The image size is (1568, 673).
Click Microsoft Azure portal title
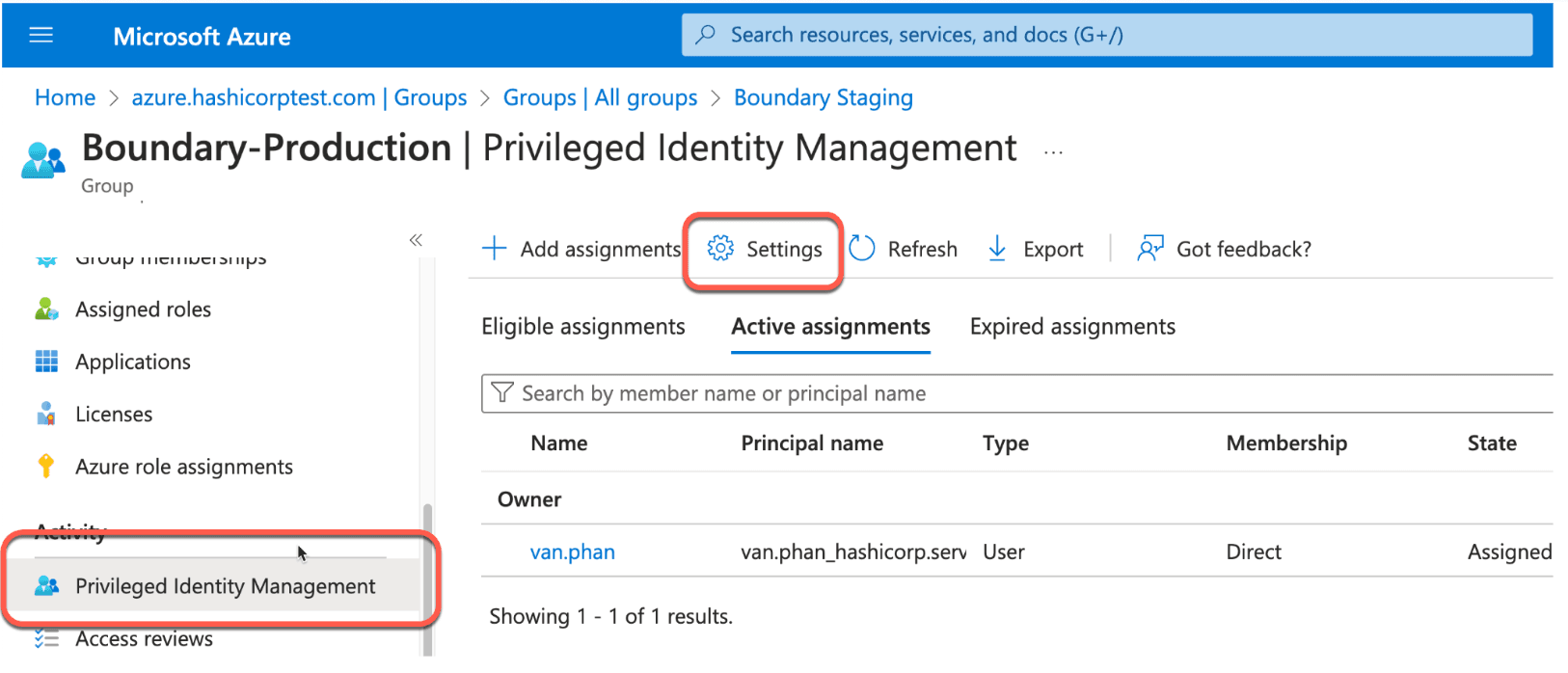point(202,37)
